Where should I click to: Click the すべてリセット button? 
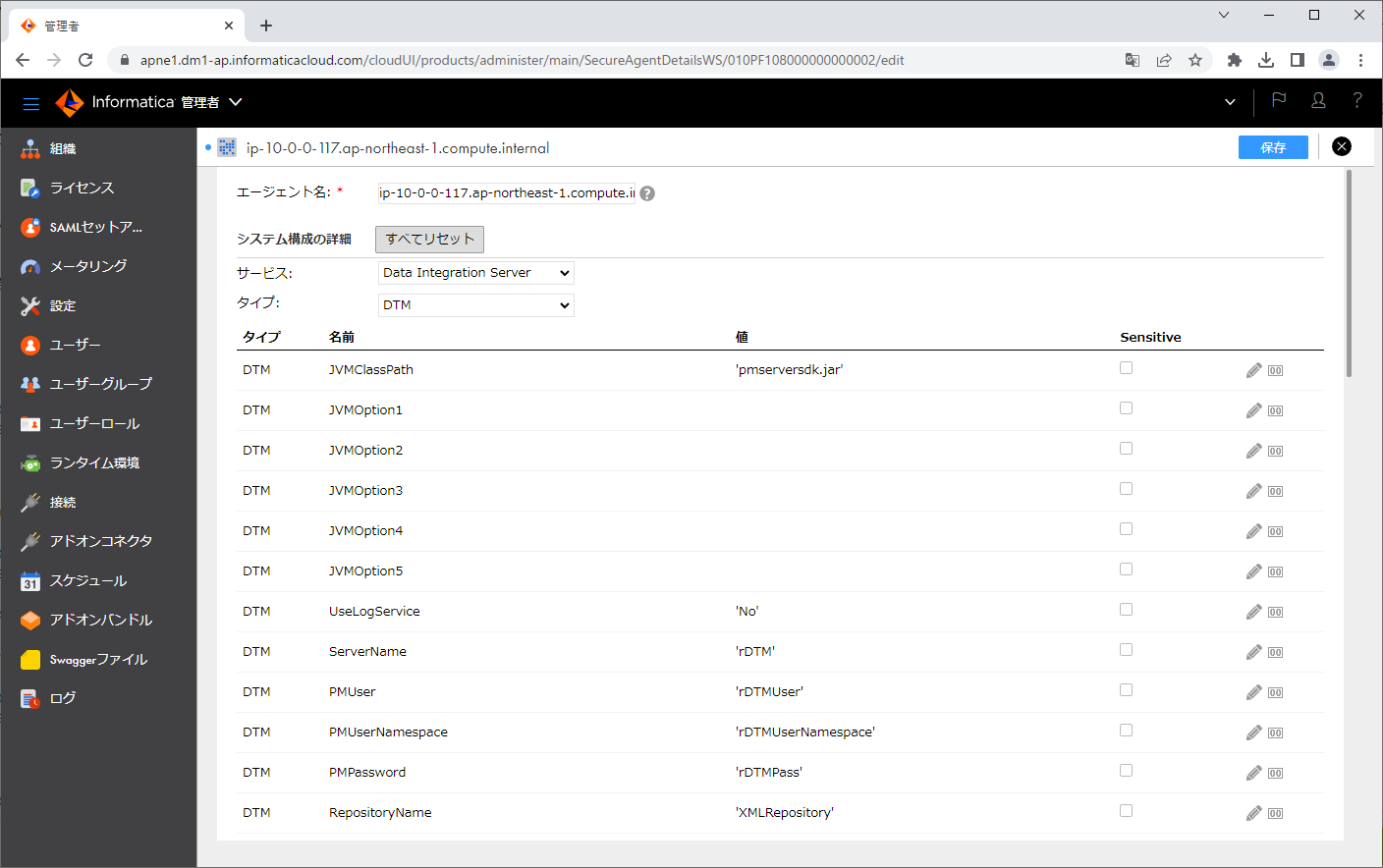coord(429,239)
